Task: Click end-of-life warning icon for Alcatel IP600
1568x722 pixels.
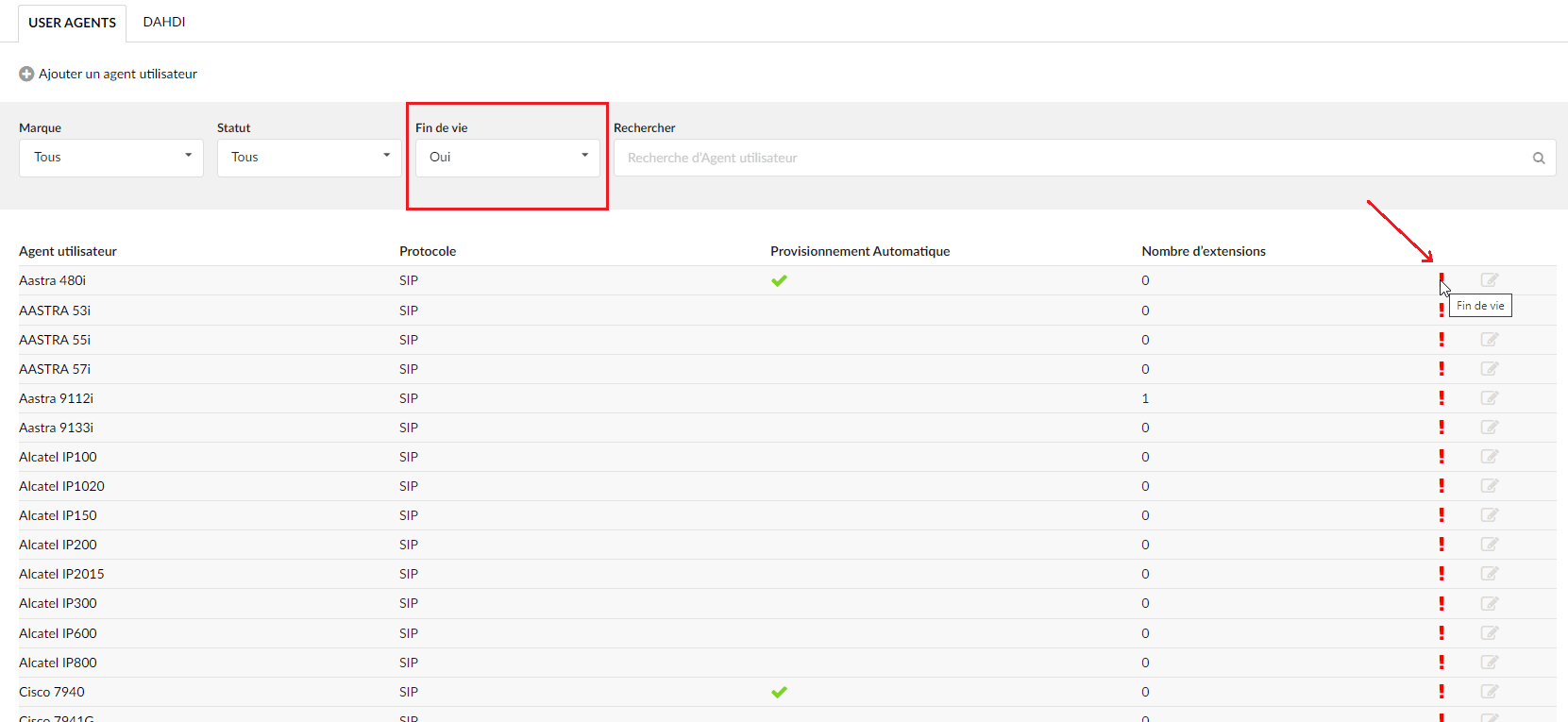Action: click(1442, 632)
